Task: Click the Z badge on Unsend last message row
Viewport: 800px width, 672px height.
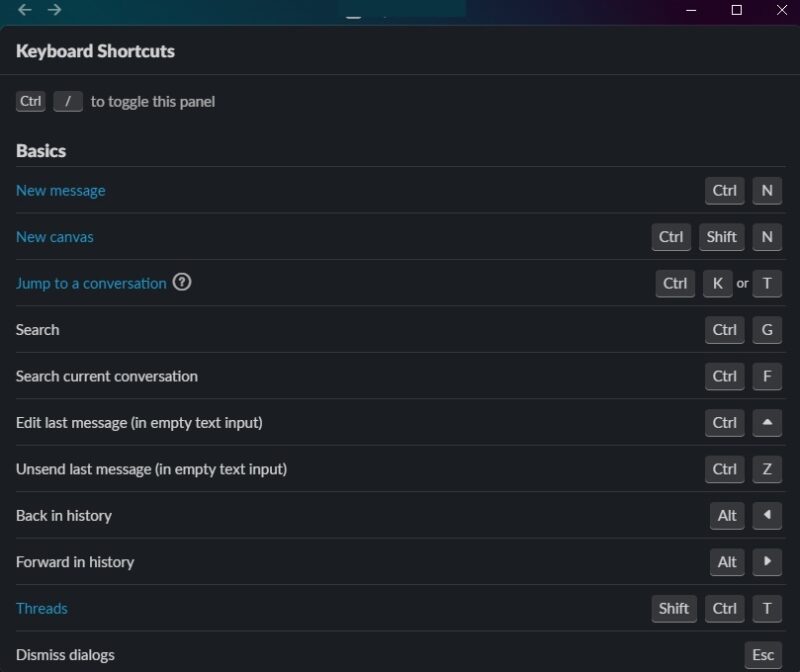Action: [767, 469]
